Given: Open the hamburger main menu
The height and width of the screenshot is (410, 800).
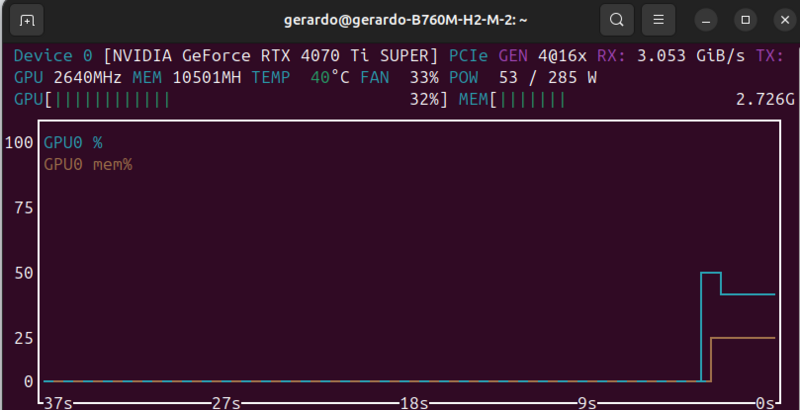Looking at the screenshot, I should (x=657, y=19).
